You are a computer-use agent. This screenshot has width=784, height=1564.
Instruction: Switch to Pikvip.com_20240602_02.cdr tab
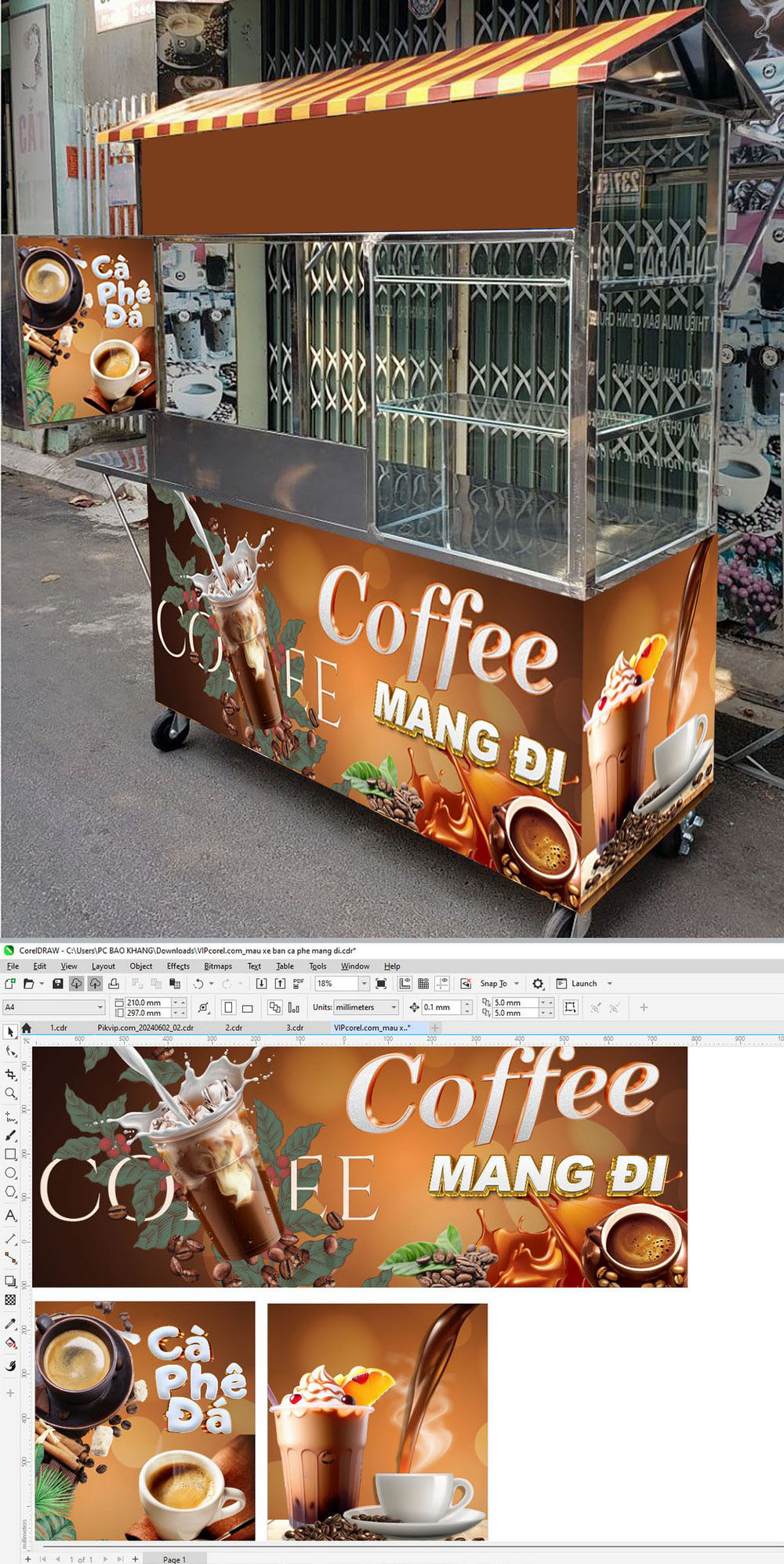tap(145, 1028)
